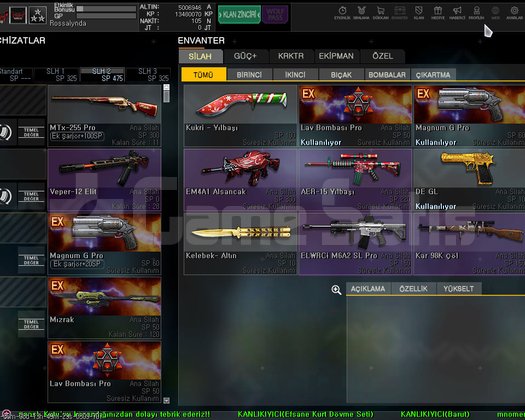525x420 pixels.
Task: Show the ÖZELLİK stats tab
Action: pyautogui.click(x=414, y=289)
